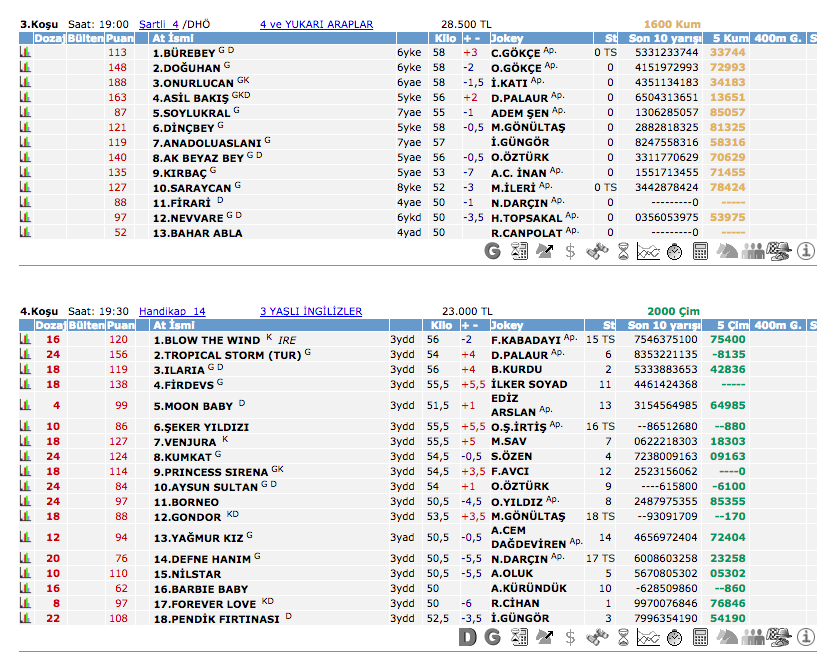Click the Handikap 14 link

click(x=172, y=311)
